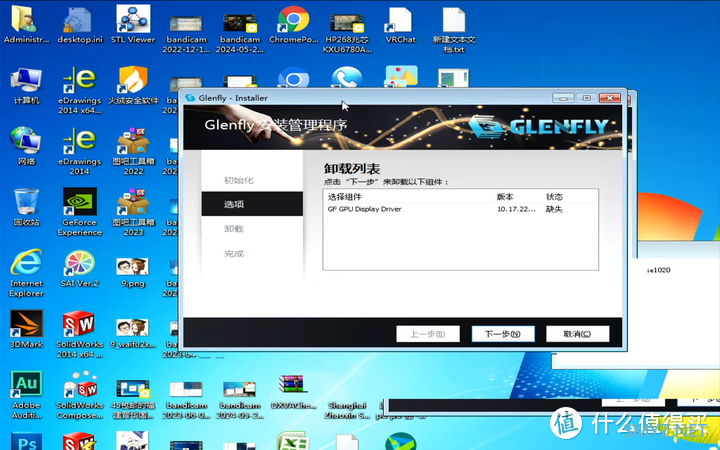Click the 取消(C) button in Glenfly installer
The width and height of the screenshot is (720, 450).
(x=577, y=334)
